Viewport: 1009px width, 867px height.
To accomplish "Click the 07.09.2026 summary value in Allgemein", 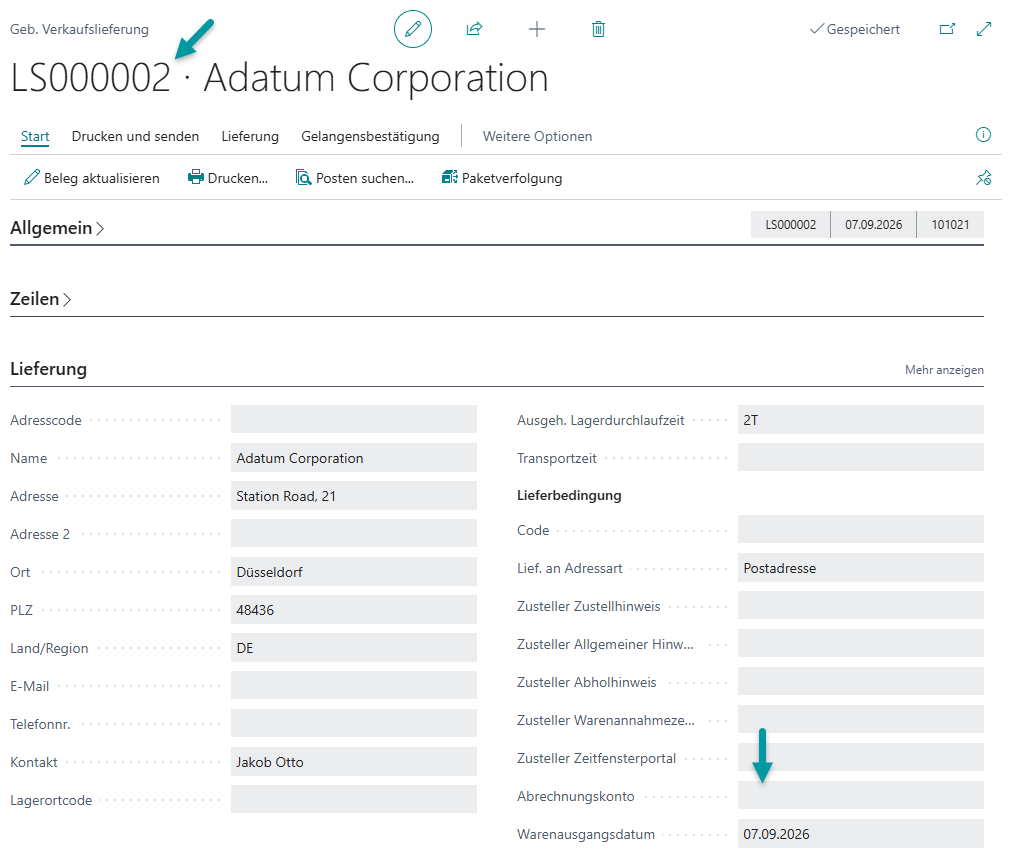I will click(873, 225).
